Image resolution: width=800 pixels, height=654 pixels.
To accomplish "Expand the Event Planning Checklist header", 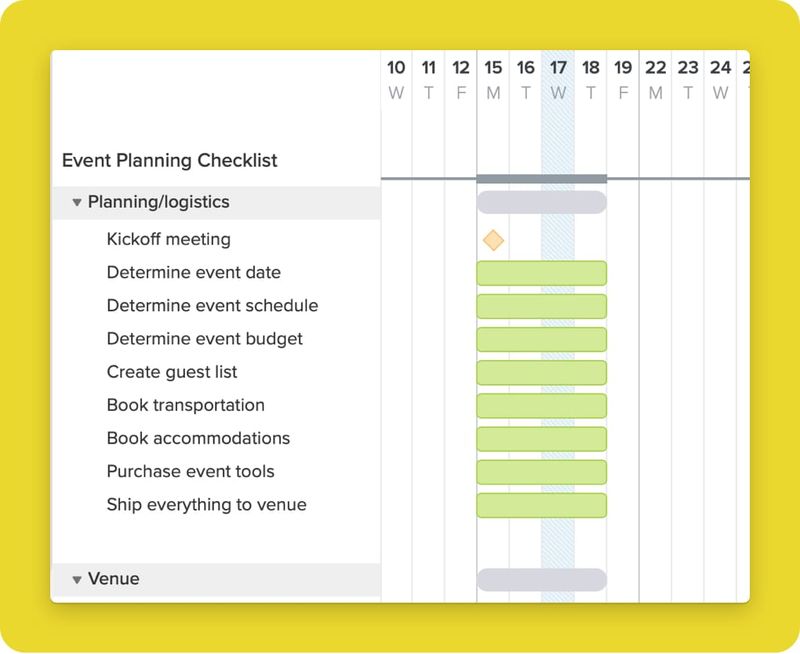I will (170, 160).
